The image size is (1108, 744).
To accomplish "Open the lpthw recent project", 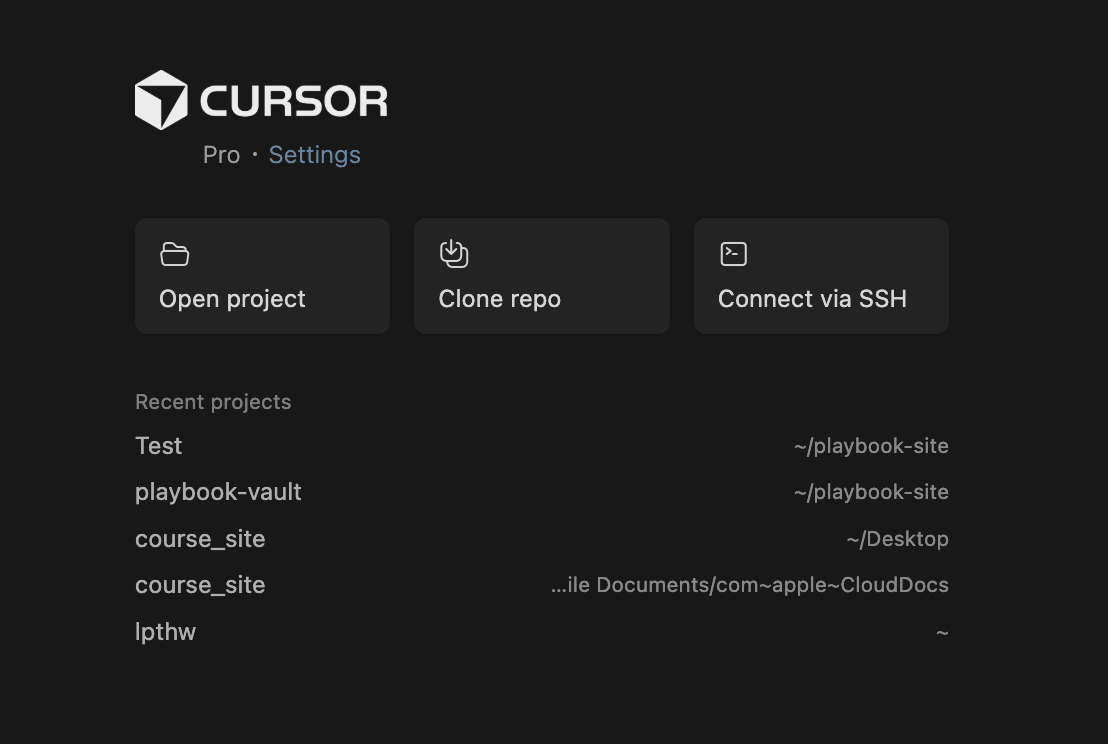I will click(x=166, y=632).
